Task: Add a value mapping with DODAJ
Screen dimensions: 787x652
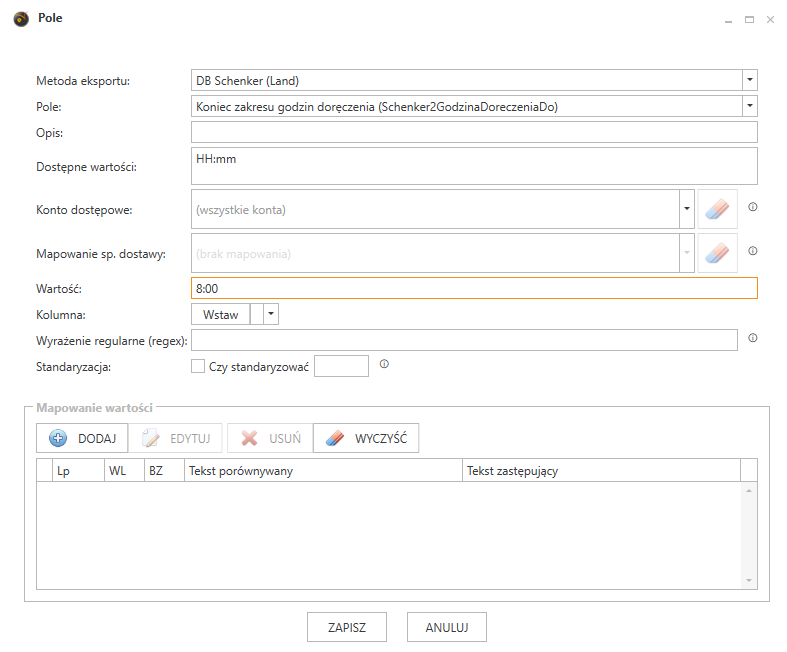Action: click(82, 438)
